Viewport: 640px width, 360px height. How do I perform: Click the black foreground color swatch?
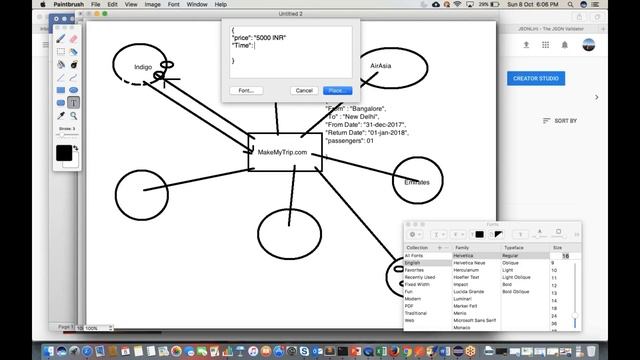point(64,153)
